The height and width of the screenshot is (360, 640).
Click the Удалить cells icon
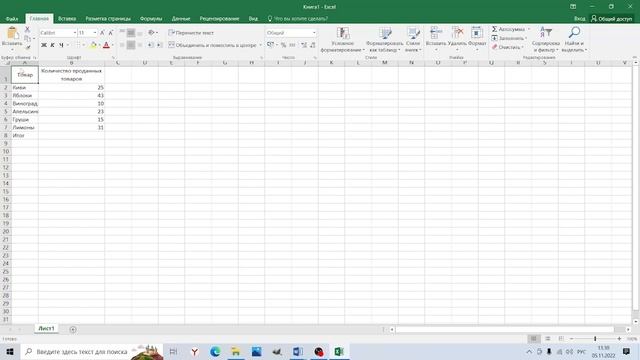(x=457, y=33)
